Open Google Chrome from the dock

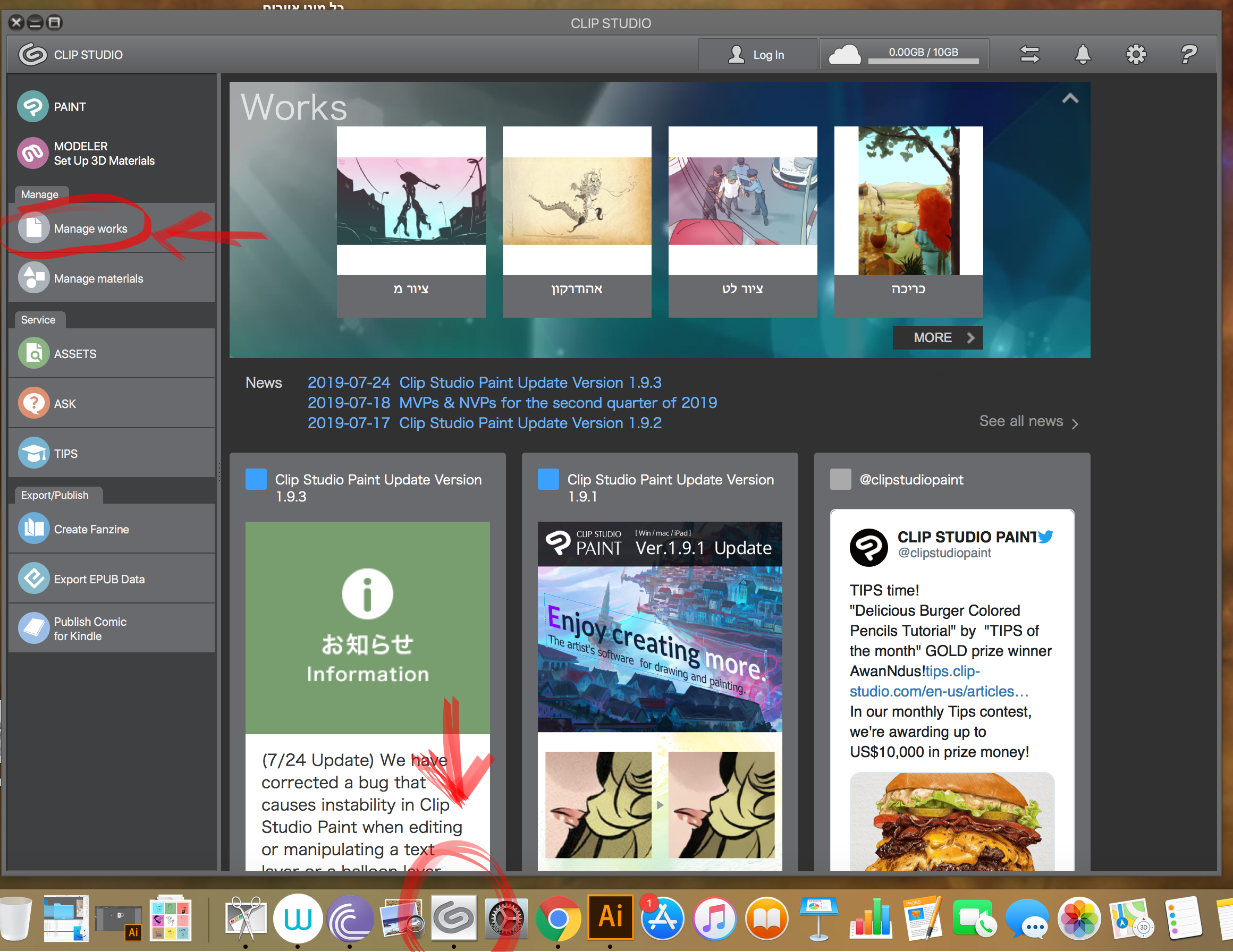(x=558, y=918)
